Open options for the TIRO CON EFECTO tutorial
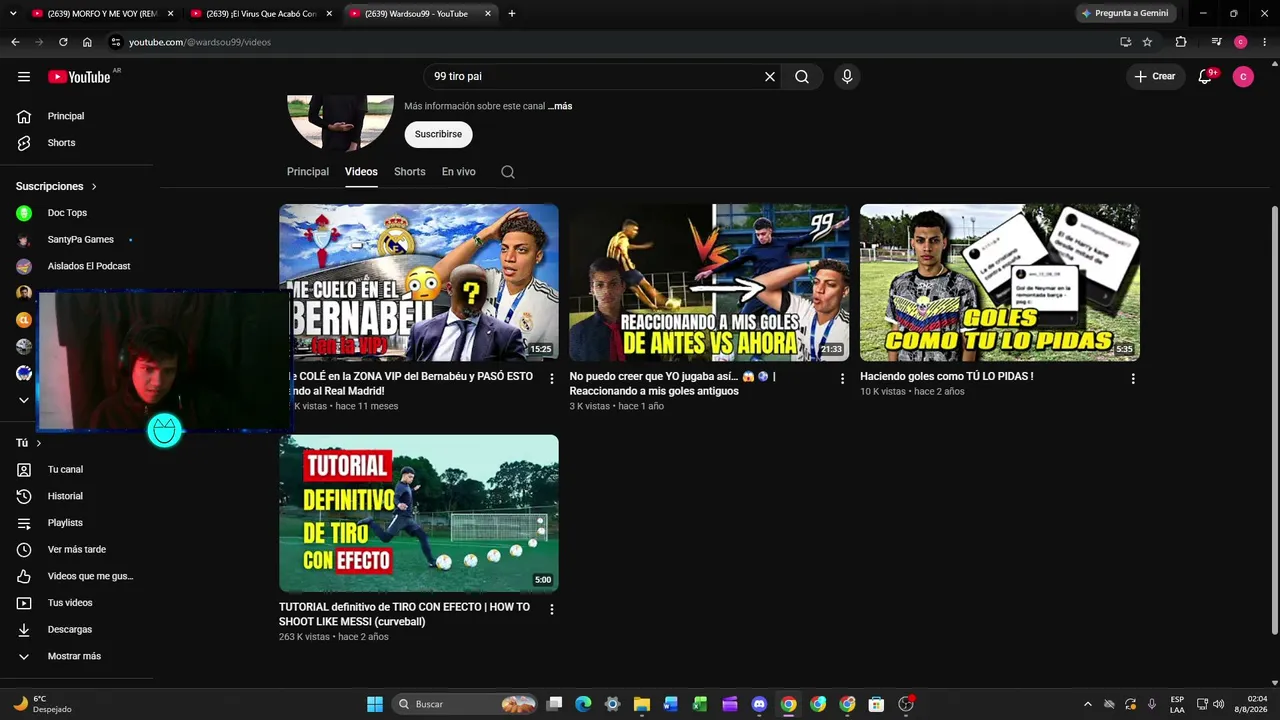Screen dimensions: 1280x720 pyautogui.click(x=552, y=609)
